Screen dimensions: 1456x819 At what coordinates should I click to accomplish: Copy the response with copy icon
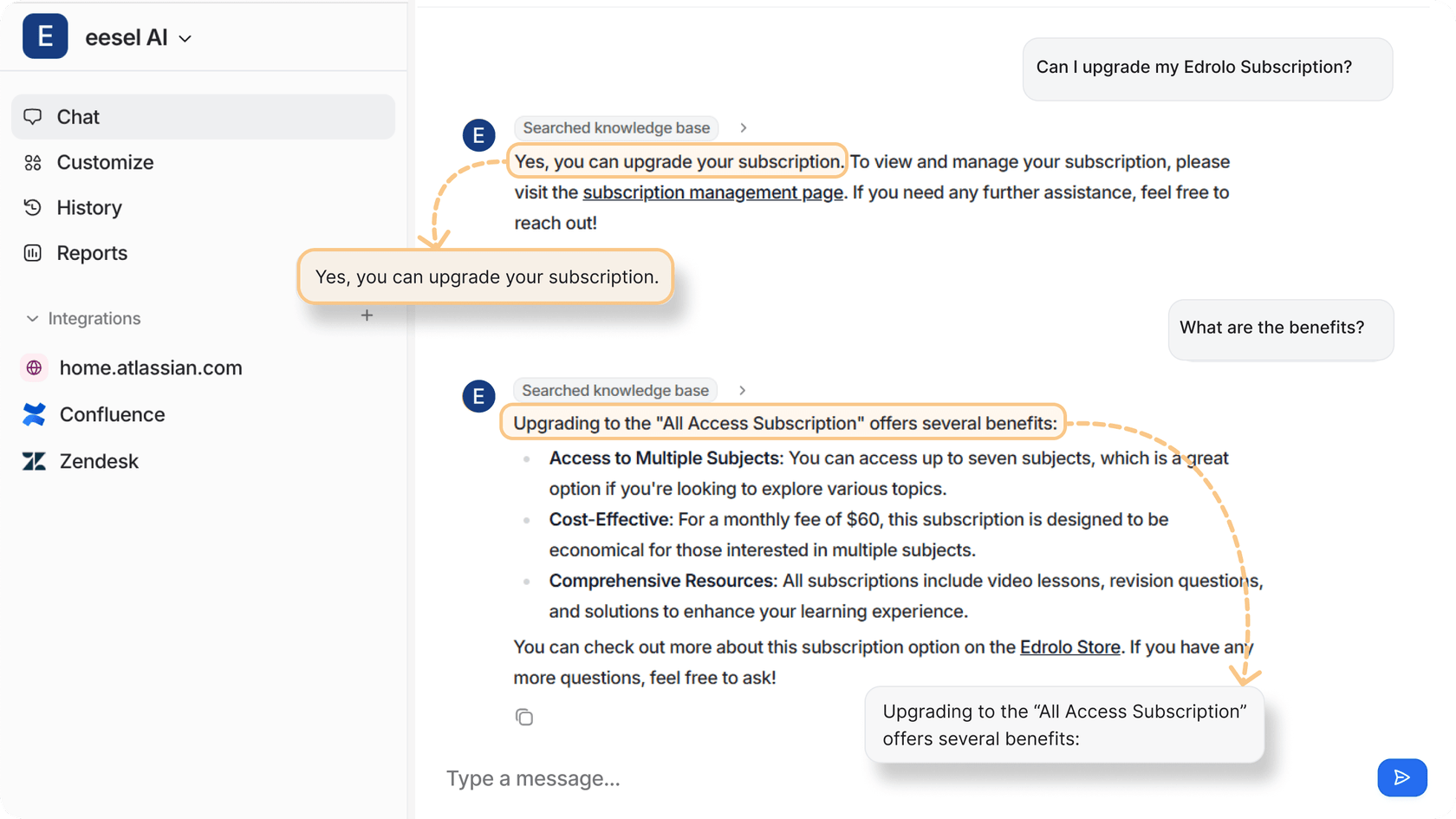click(524, 717)
